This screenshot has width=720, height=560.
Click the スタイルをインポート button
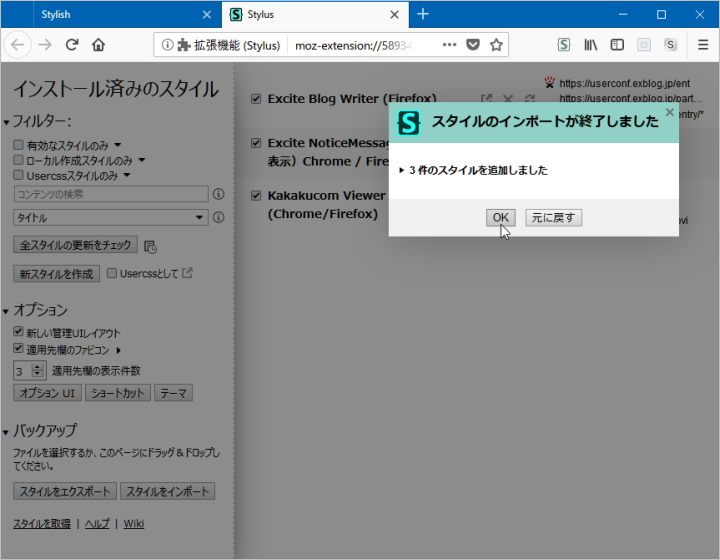click(168, 491)
